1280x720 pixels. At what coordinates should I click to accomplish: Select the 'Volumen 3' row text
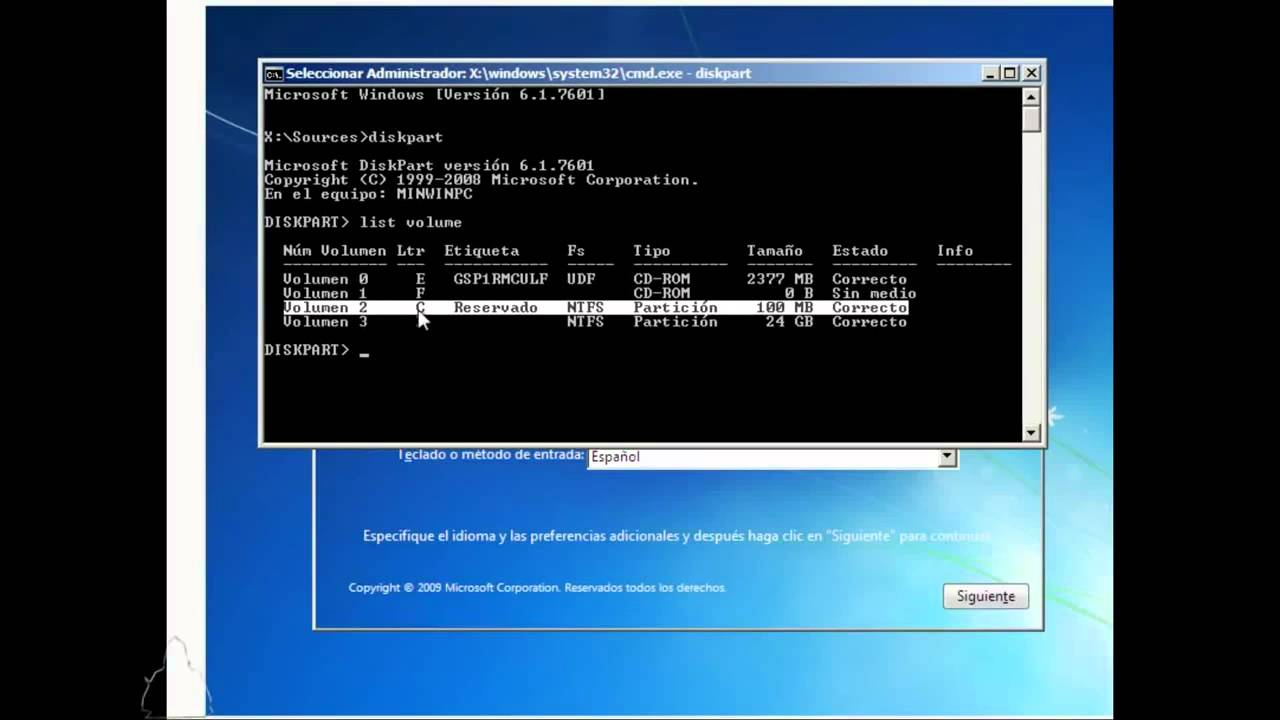coord(325,322)
